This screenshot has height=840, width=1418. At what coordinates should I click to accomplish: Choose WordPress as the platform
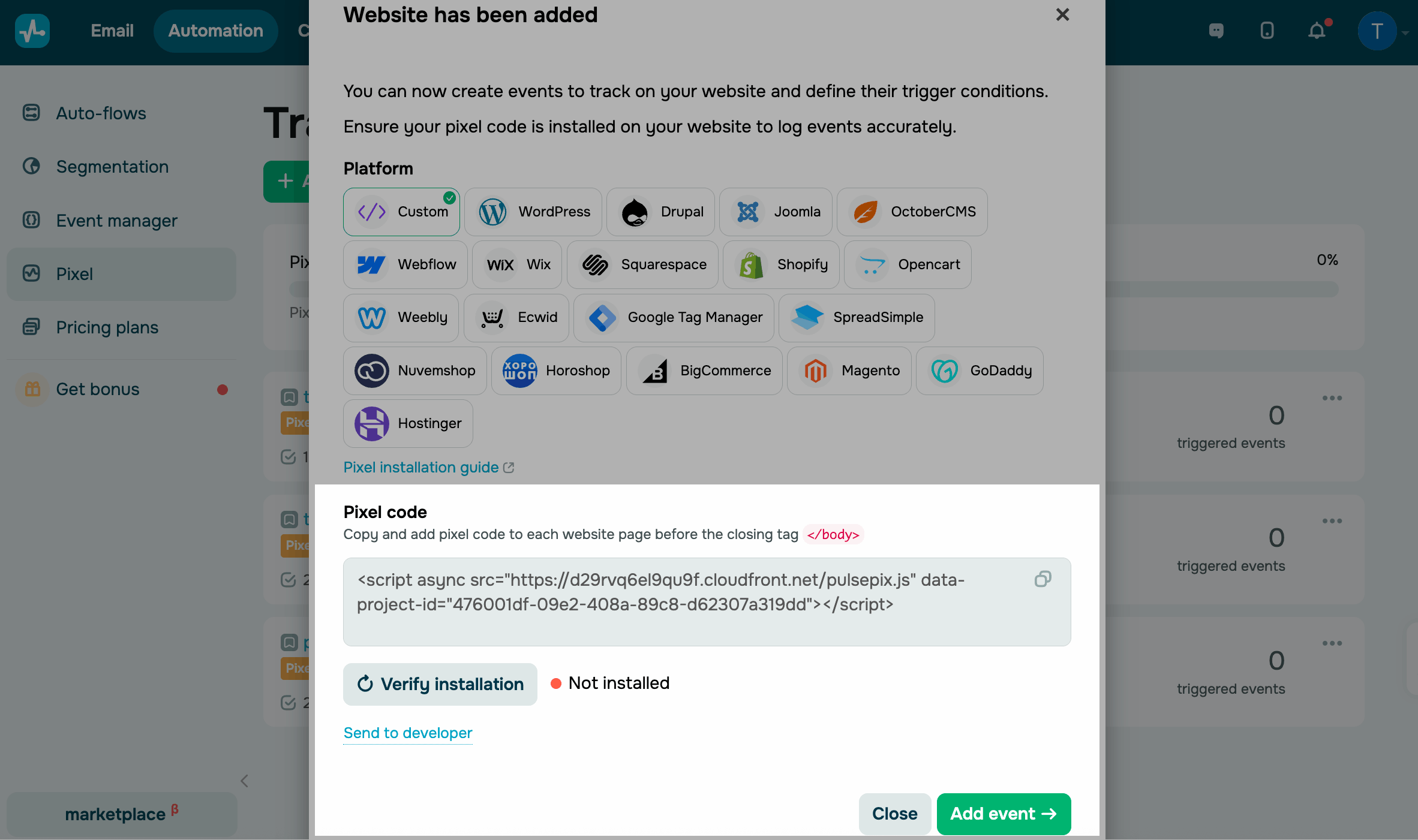(x=533, y=212)
